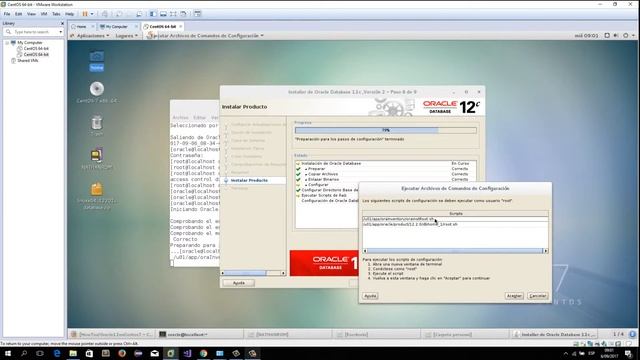The width and height of the screenshot is (640, 360).
Task: Click Cancelar in the script dialog
Action: tap(538, 296)
